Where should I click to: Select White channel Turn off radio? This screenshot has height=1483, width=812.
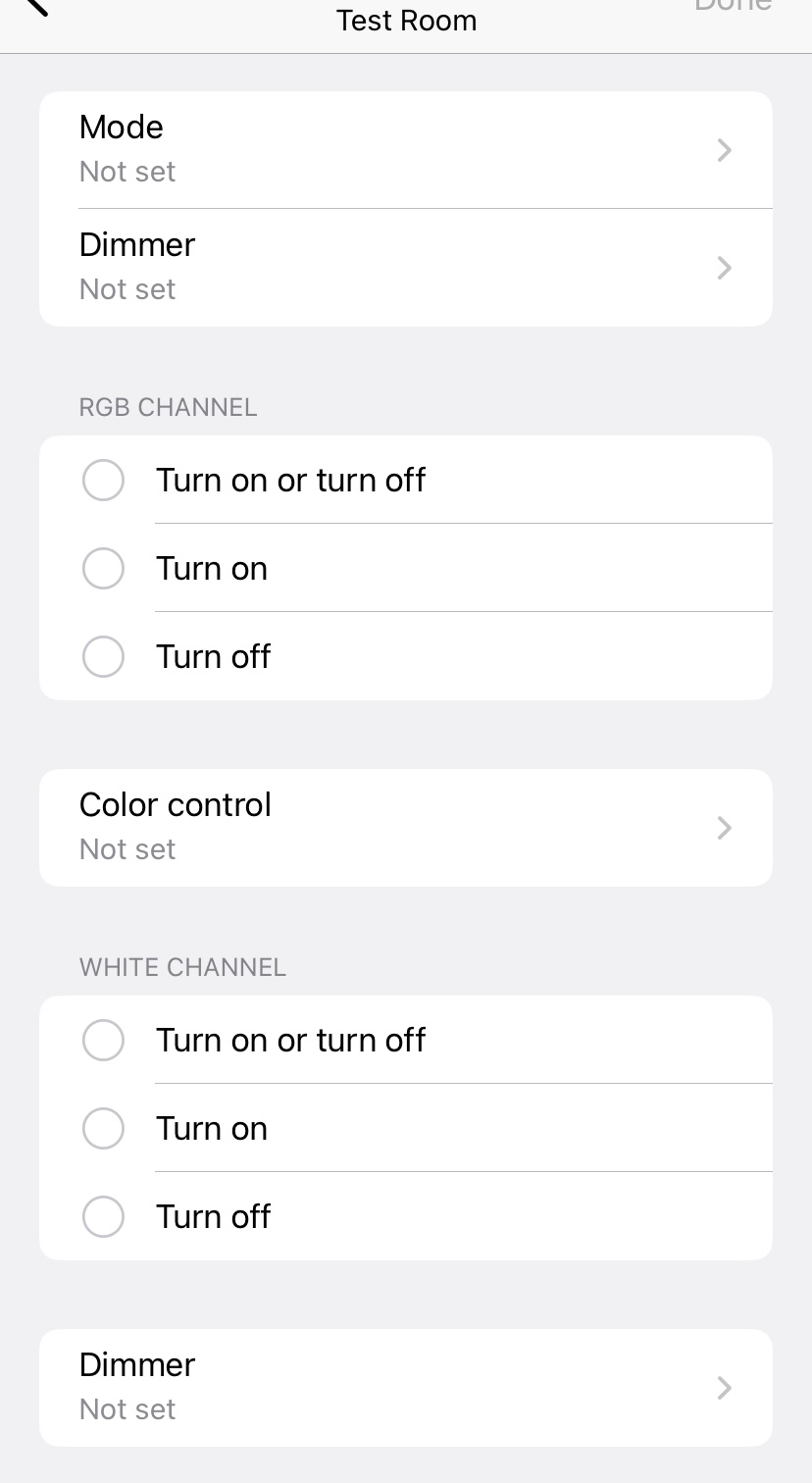(x=103, y=1217)
